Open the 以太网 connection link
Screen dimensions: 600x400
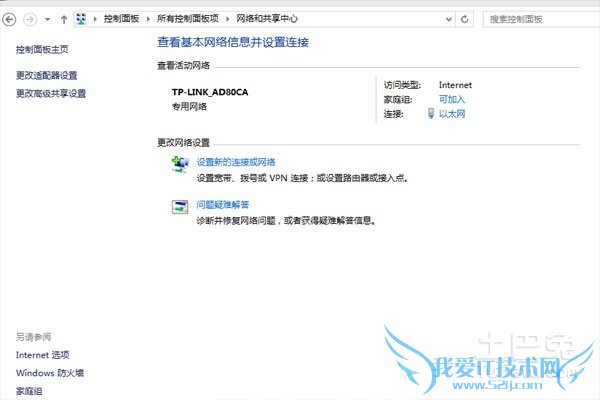click(x=452, y=114)
